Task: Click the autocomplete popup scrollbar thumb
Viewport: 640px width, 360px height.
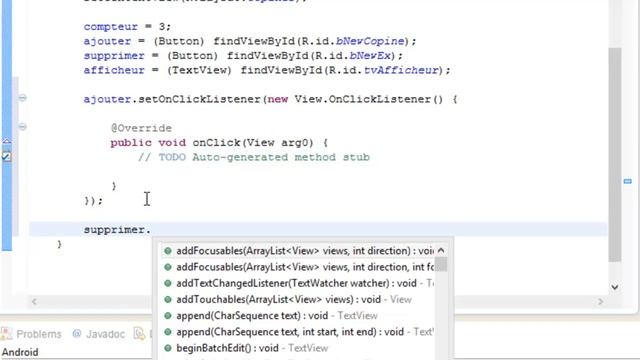Action: click(441, 264)
